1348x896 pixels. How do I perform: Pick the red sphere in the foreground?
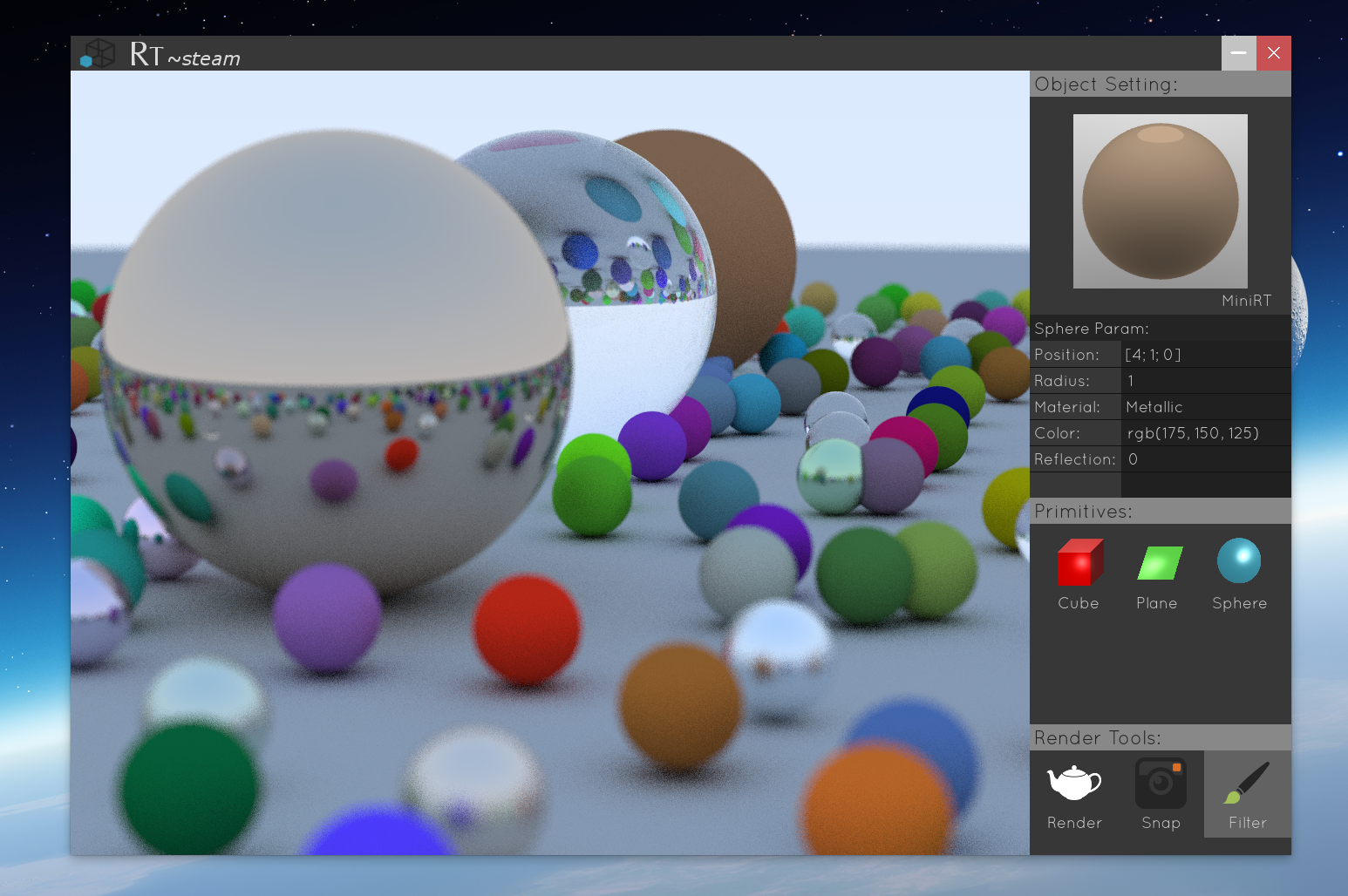[x=527, y=629]
